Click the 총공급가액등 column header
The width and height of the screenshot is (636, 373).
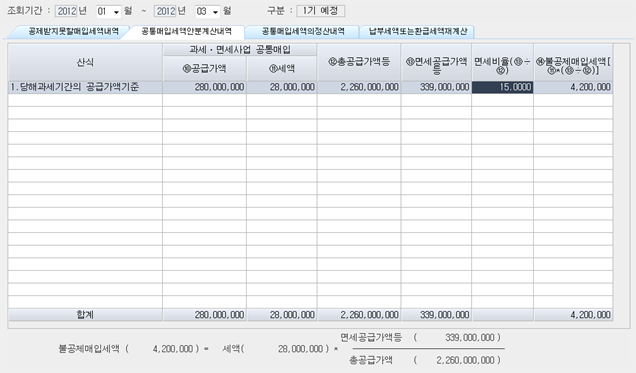point(359,62)
